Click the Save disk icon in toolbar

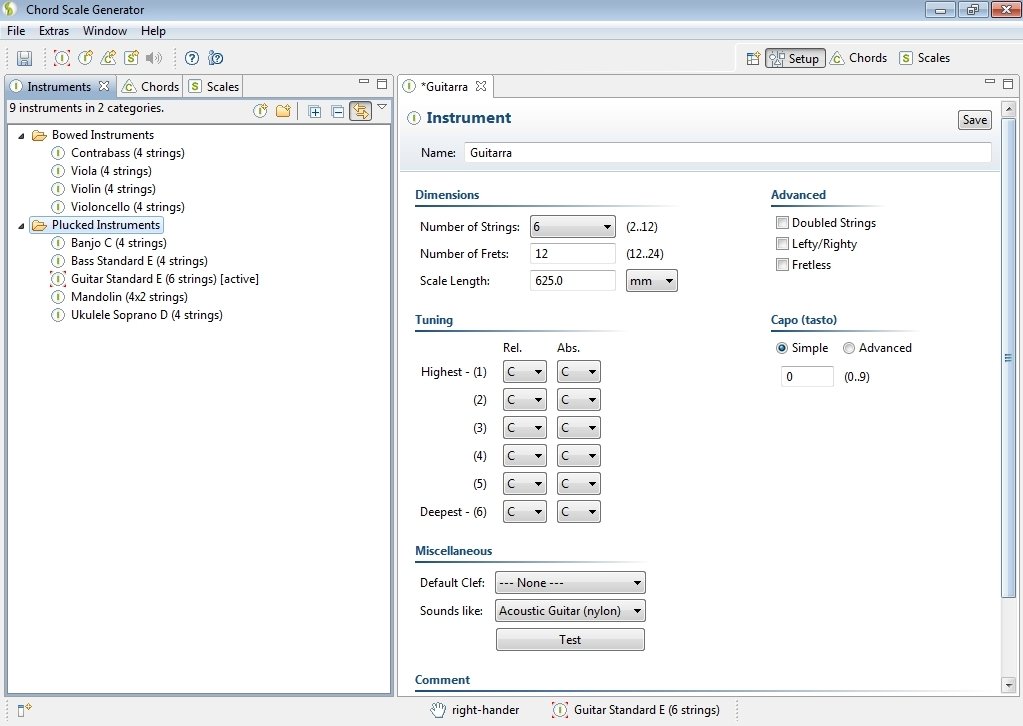pos(24,58)
